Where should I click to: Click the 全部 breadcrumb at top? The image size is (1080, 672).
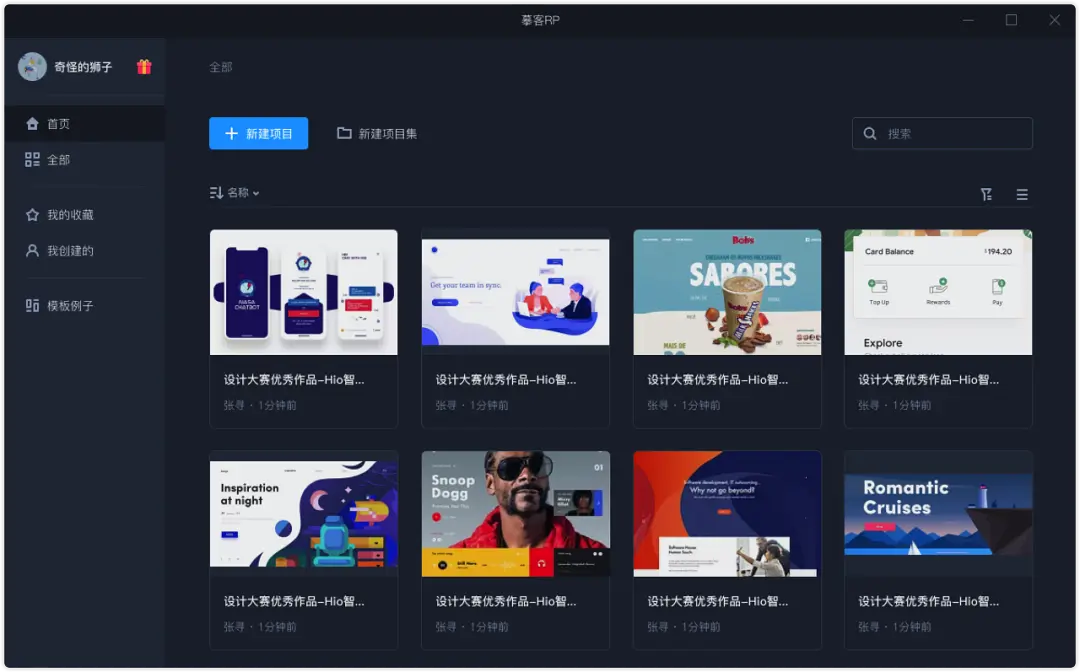220,67
